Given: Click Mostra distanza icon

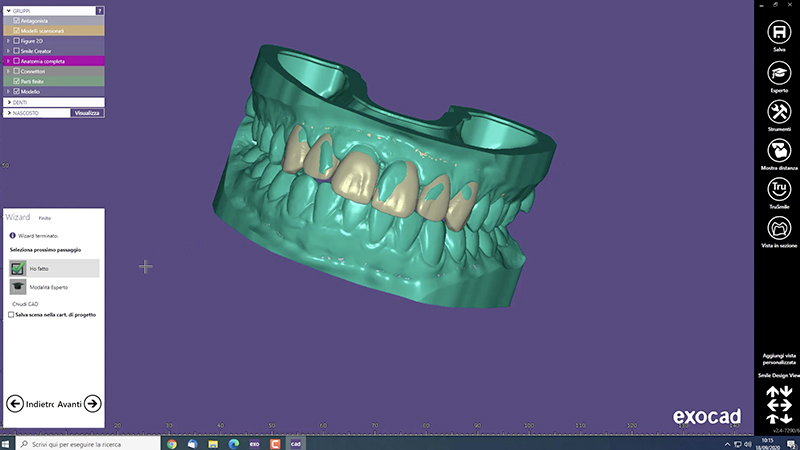Looking at the screenshot, I should [778, 150].
